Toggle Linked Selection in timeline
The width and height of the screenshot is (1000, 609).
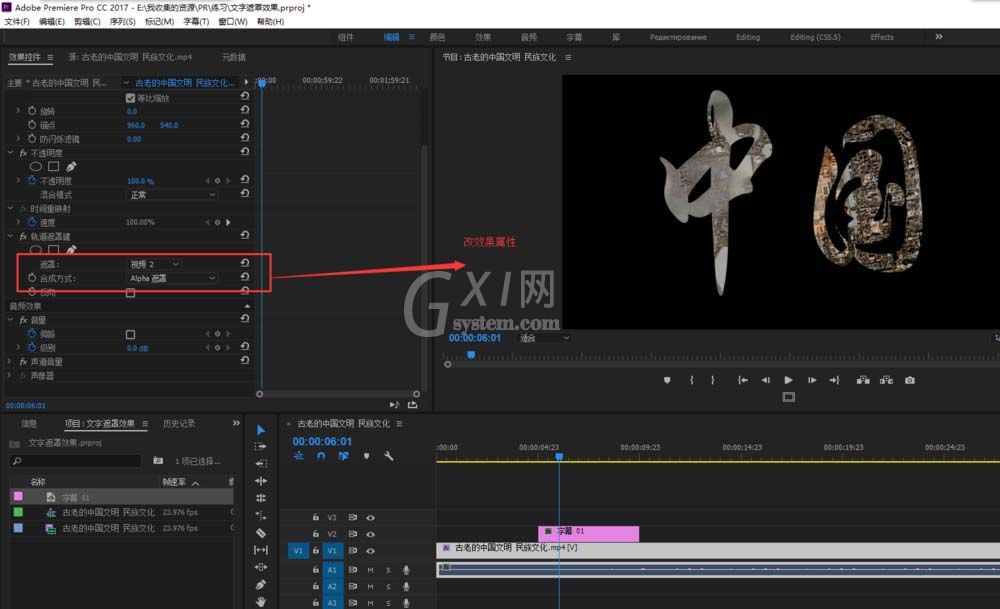344,456
